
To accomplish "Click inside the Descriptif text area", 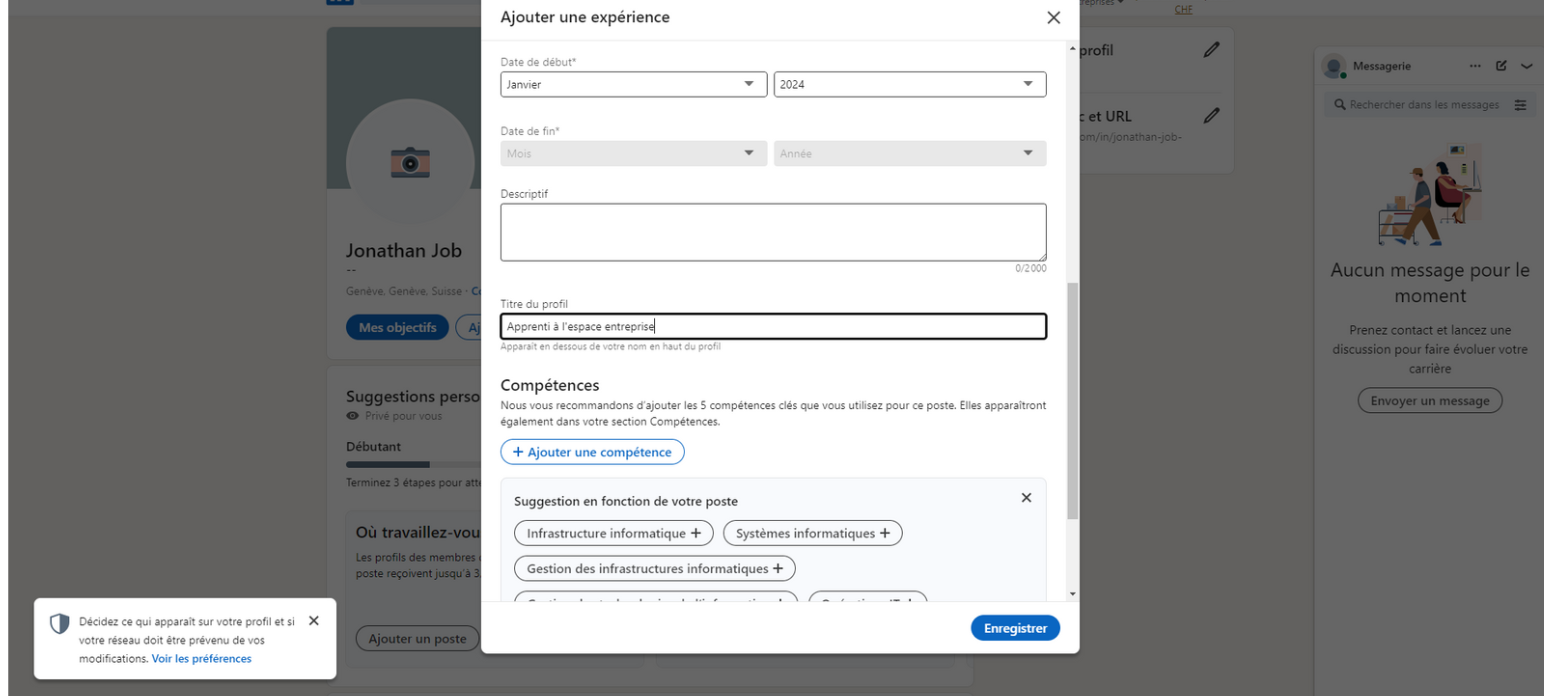I will click(x=772, y=232).
